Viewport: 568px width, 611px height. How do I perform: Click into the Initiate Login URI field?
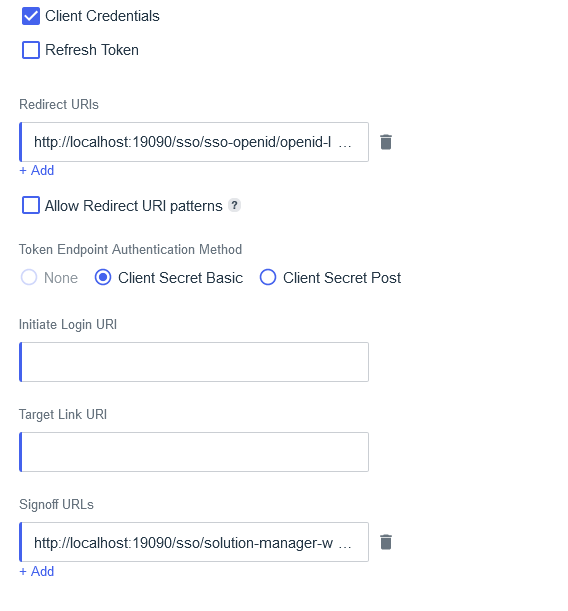(194, 362)
